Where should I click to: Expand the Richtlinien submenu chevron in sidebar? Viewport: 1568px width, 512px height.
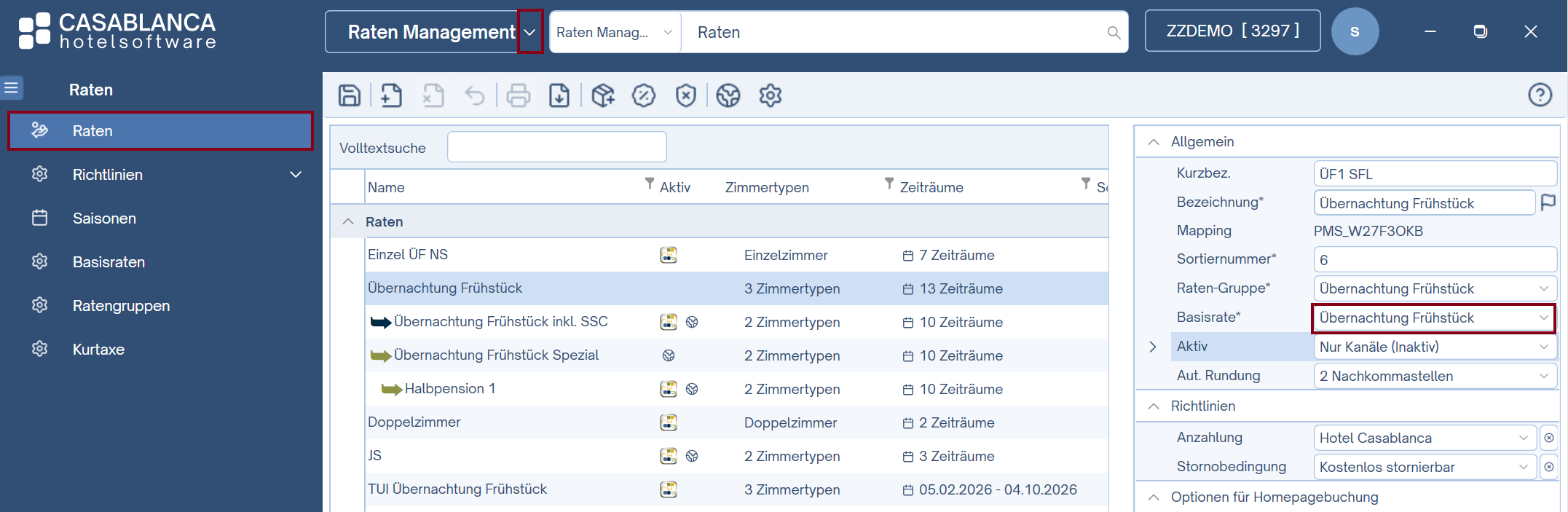(296, 175)
